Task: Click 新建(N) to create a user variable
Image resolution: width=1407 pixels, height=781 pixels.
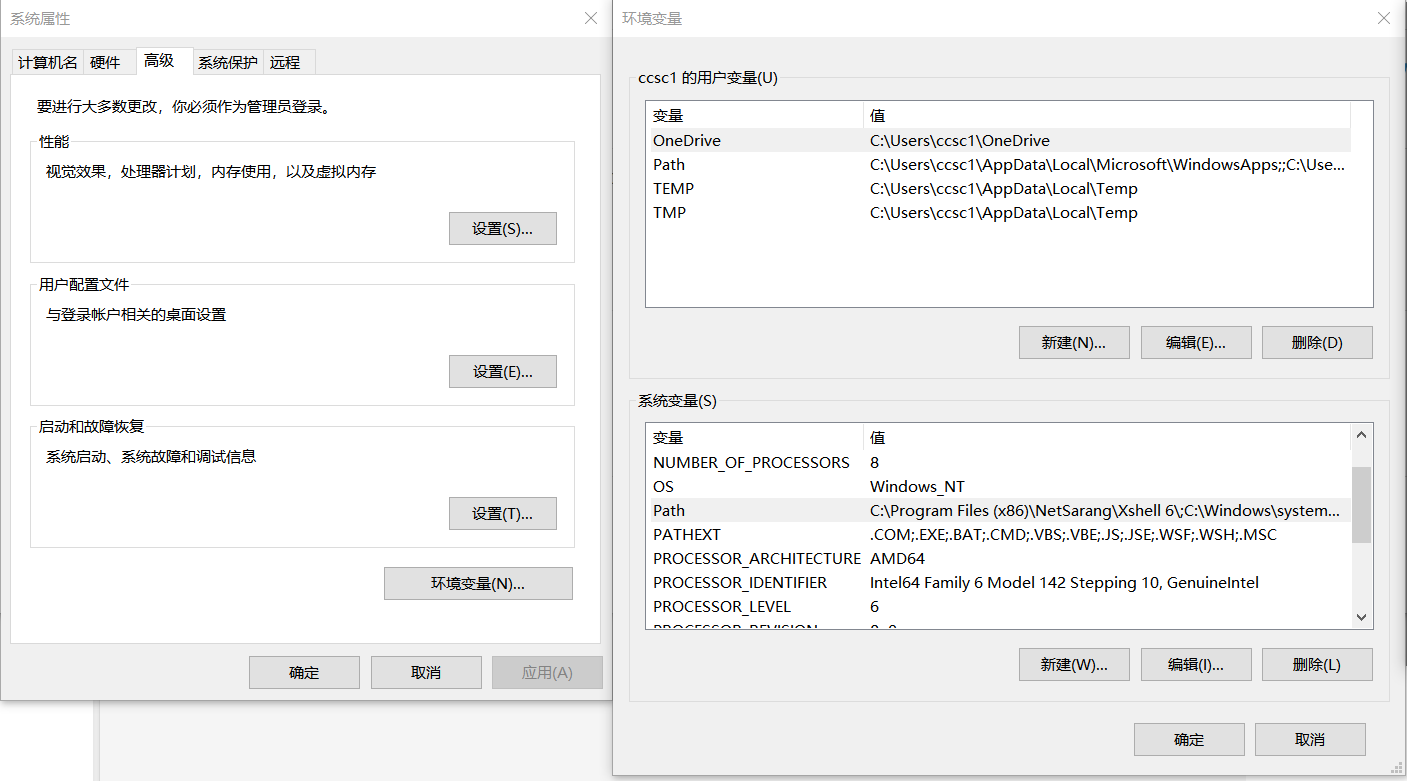Action: point(1074,342)
